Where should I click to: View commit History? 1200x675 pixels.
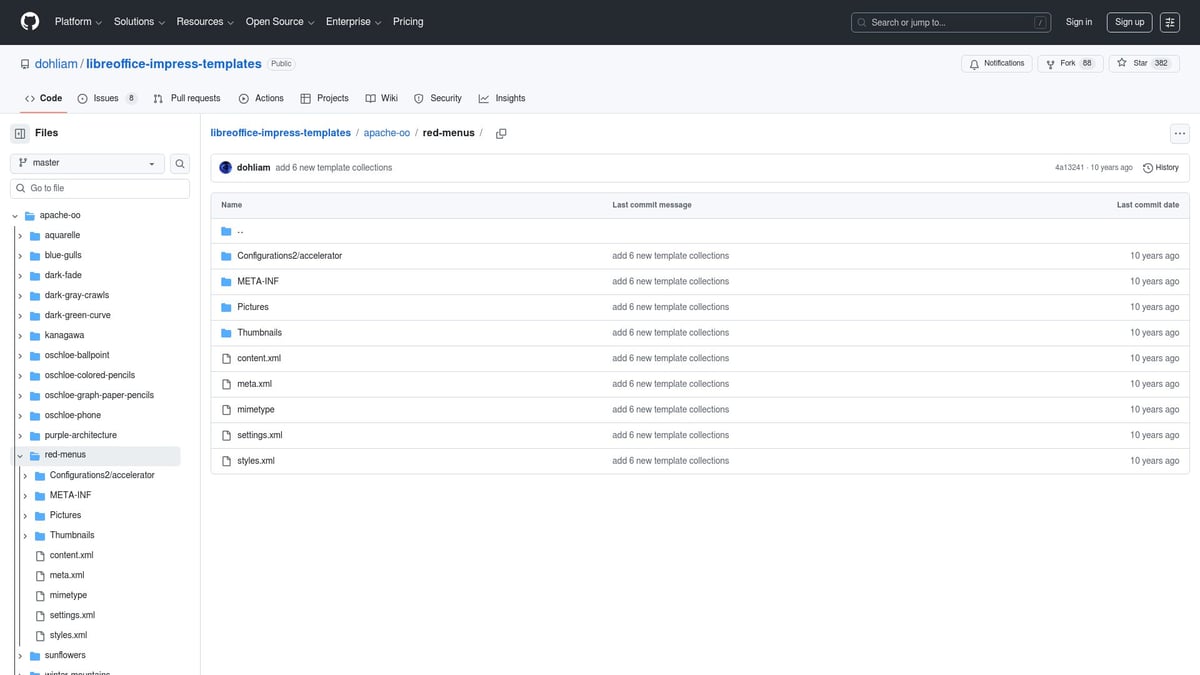click(x=1160, y=167)
